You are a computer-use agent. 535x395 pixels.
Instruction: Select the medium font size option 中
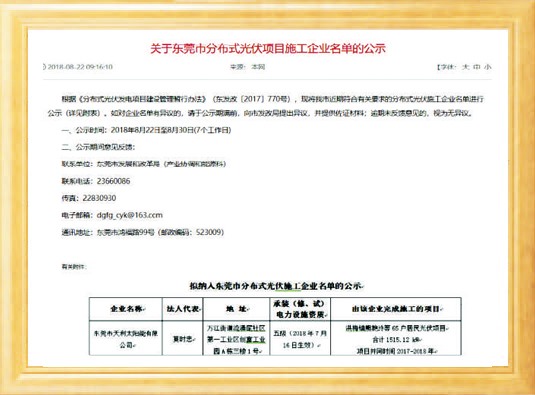click(477, 67)
